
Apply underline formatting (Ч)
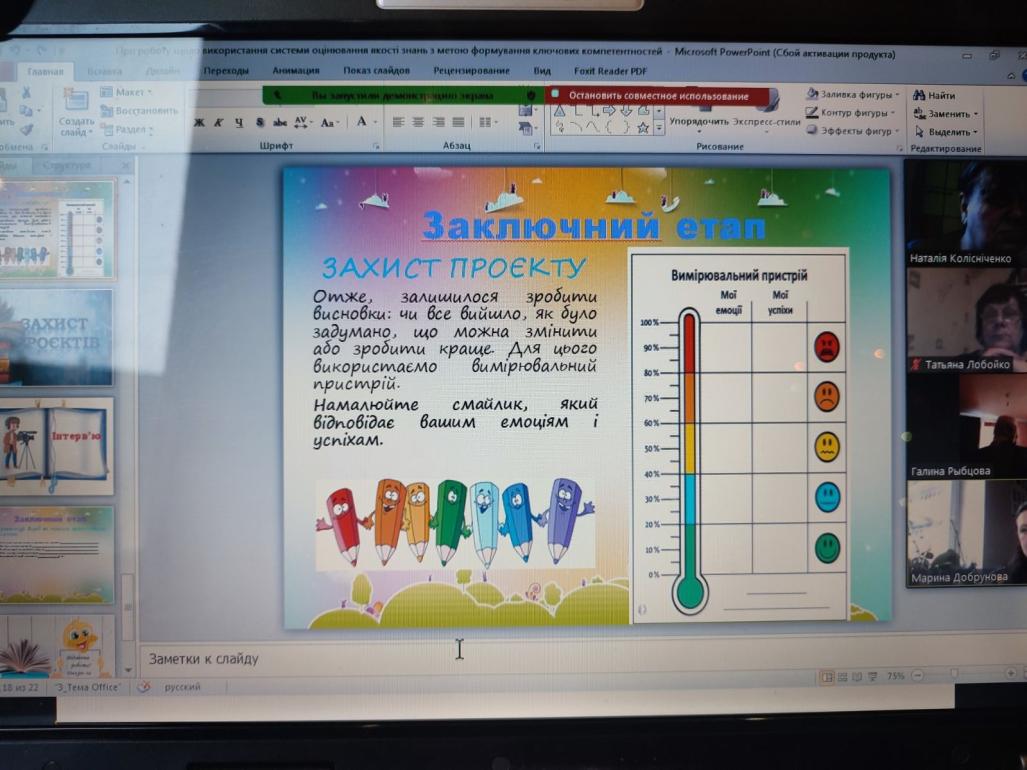pyautogui.click(x=238, y=122)
